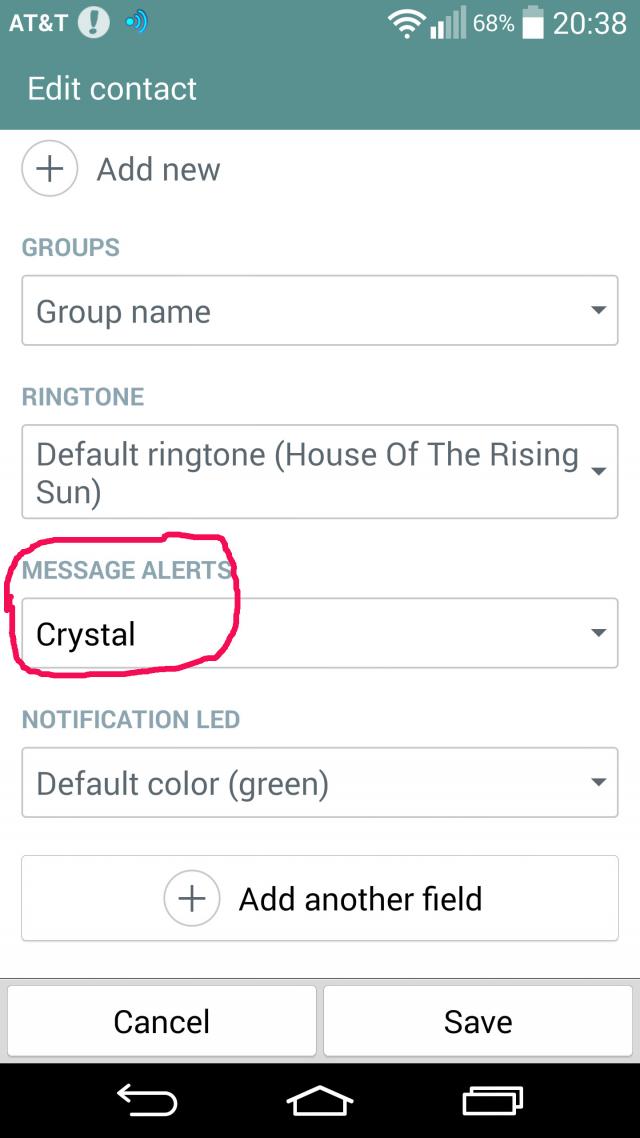Image resolution: width=640 pixels, height=1138 pixels.
Task: Tap the Add new text
Action: point(158,169)
